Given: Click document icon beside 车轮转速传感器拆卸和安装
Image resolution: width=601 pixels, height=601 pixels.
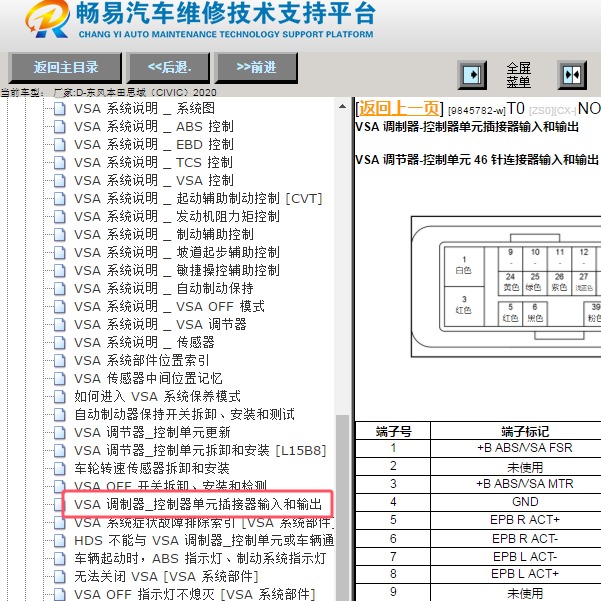Looking at the screenshot, I should pyautogui.click(x=59, y=469).
